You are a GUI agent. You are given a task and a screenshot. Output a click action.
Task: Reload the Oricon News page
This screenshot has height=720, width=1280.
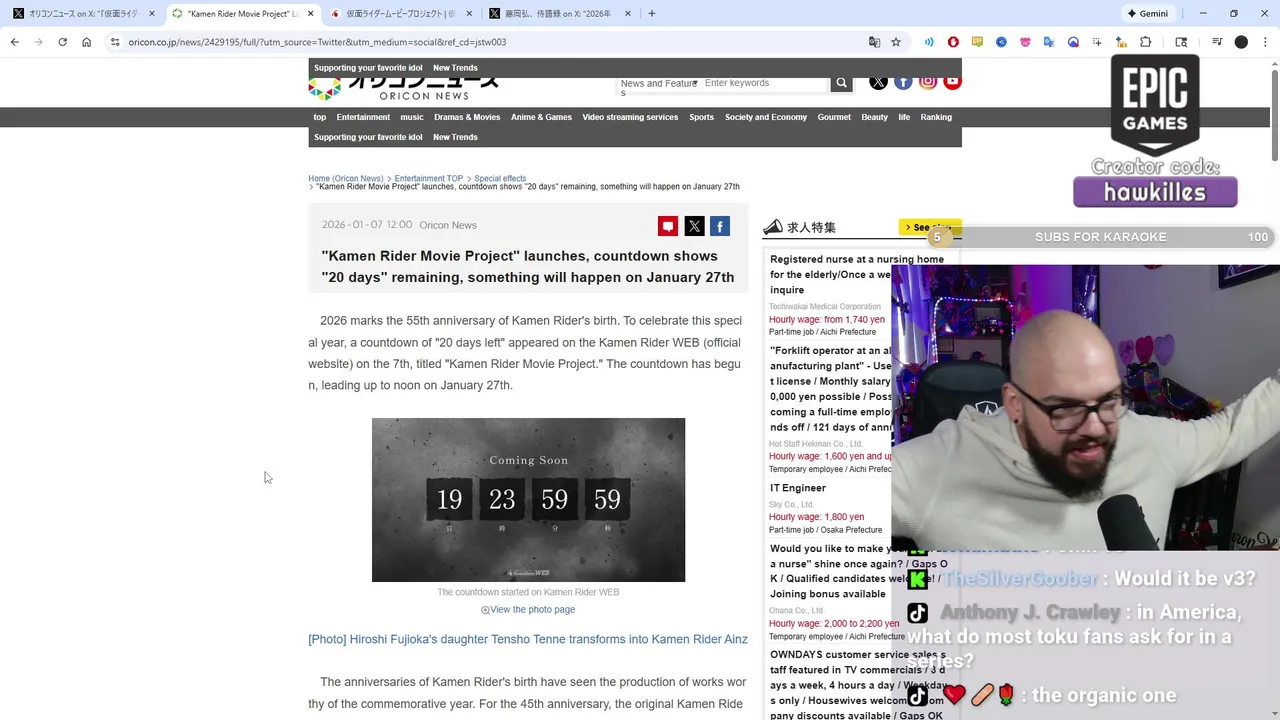point(62,42)
